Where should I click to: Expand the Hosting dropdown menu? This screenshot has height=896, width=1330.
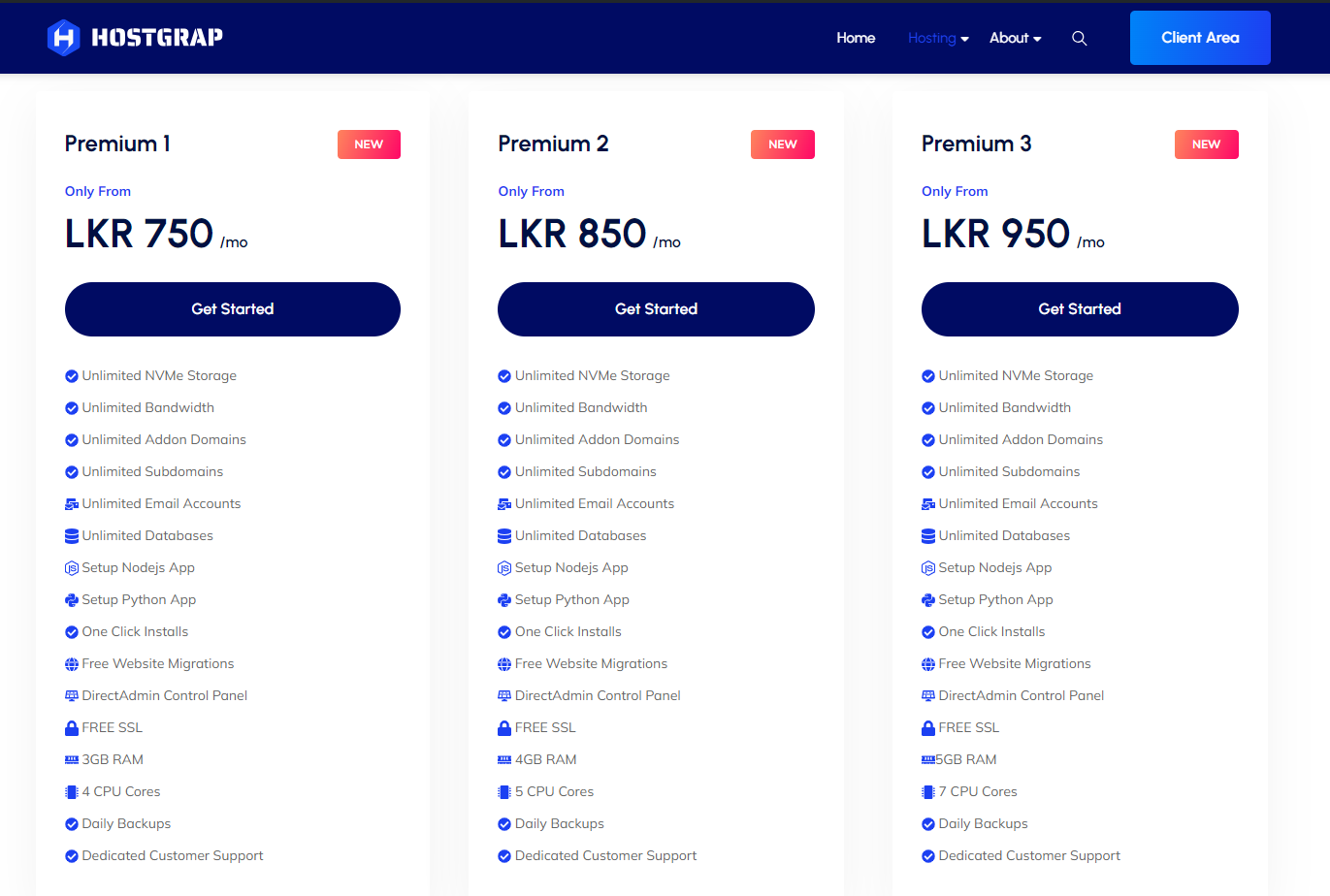click(938, 38)
